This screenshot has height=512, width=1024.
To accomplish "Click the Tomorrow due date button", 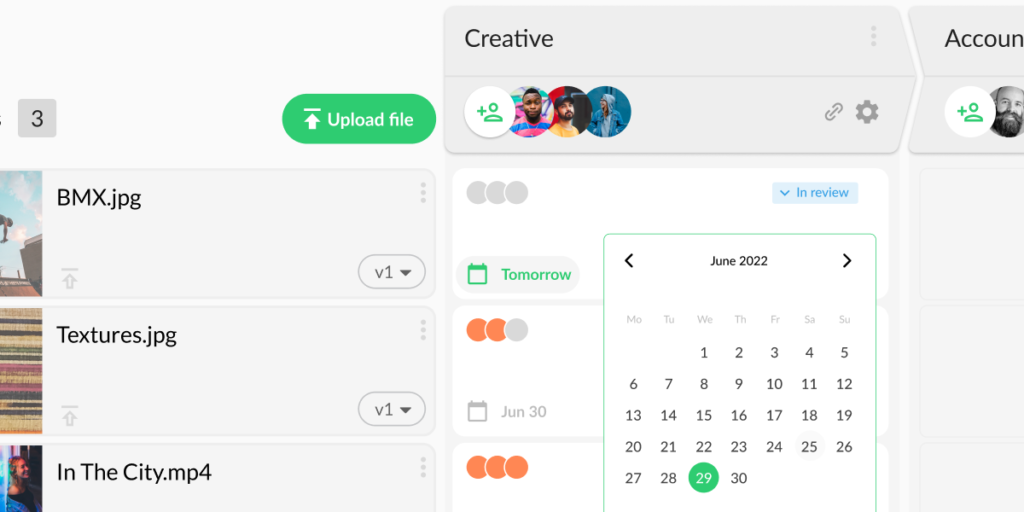I will point(519,274).
